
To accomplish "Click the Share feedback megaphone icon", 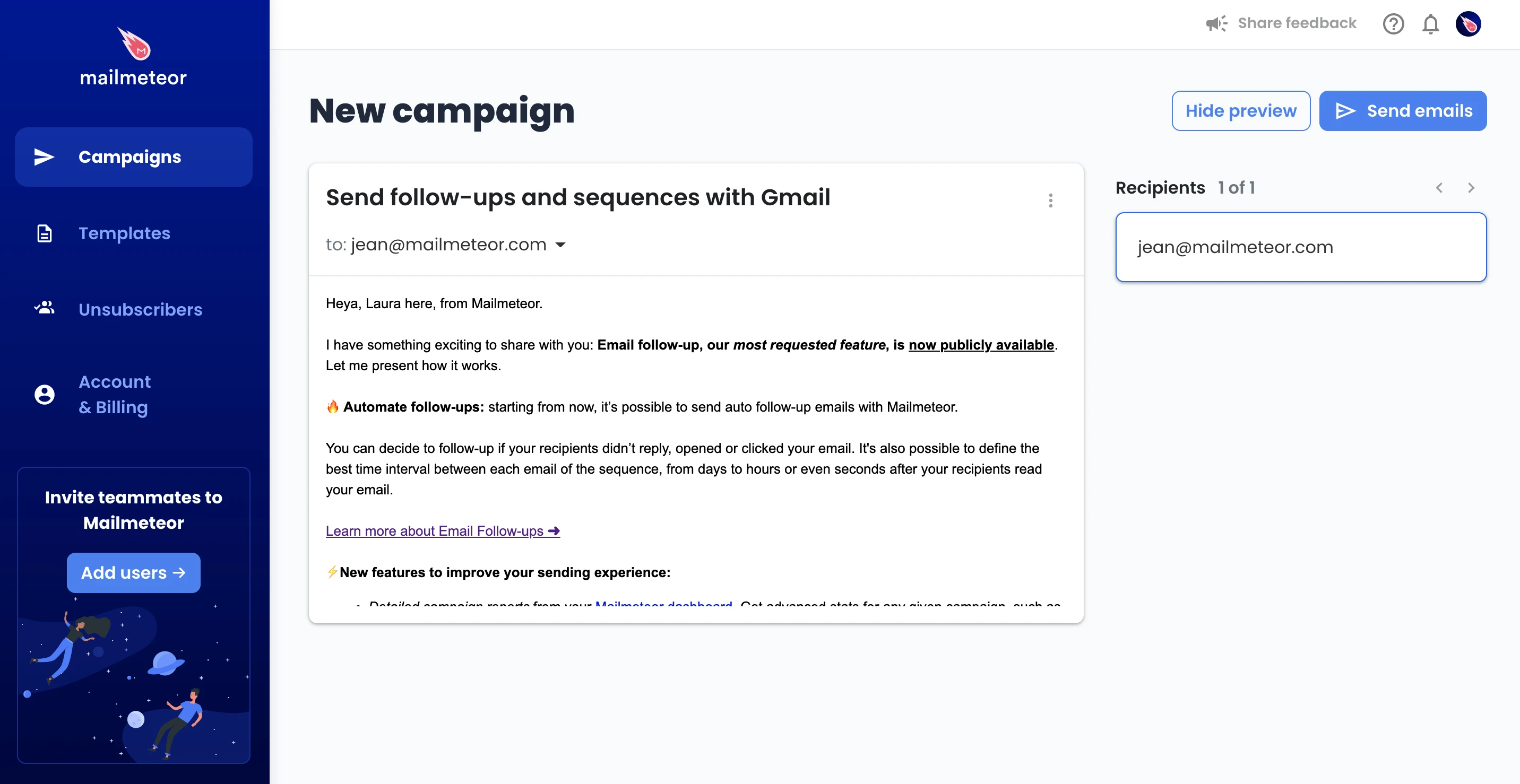I will click(x=1216, y=23).
